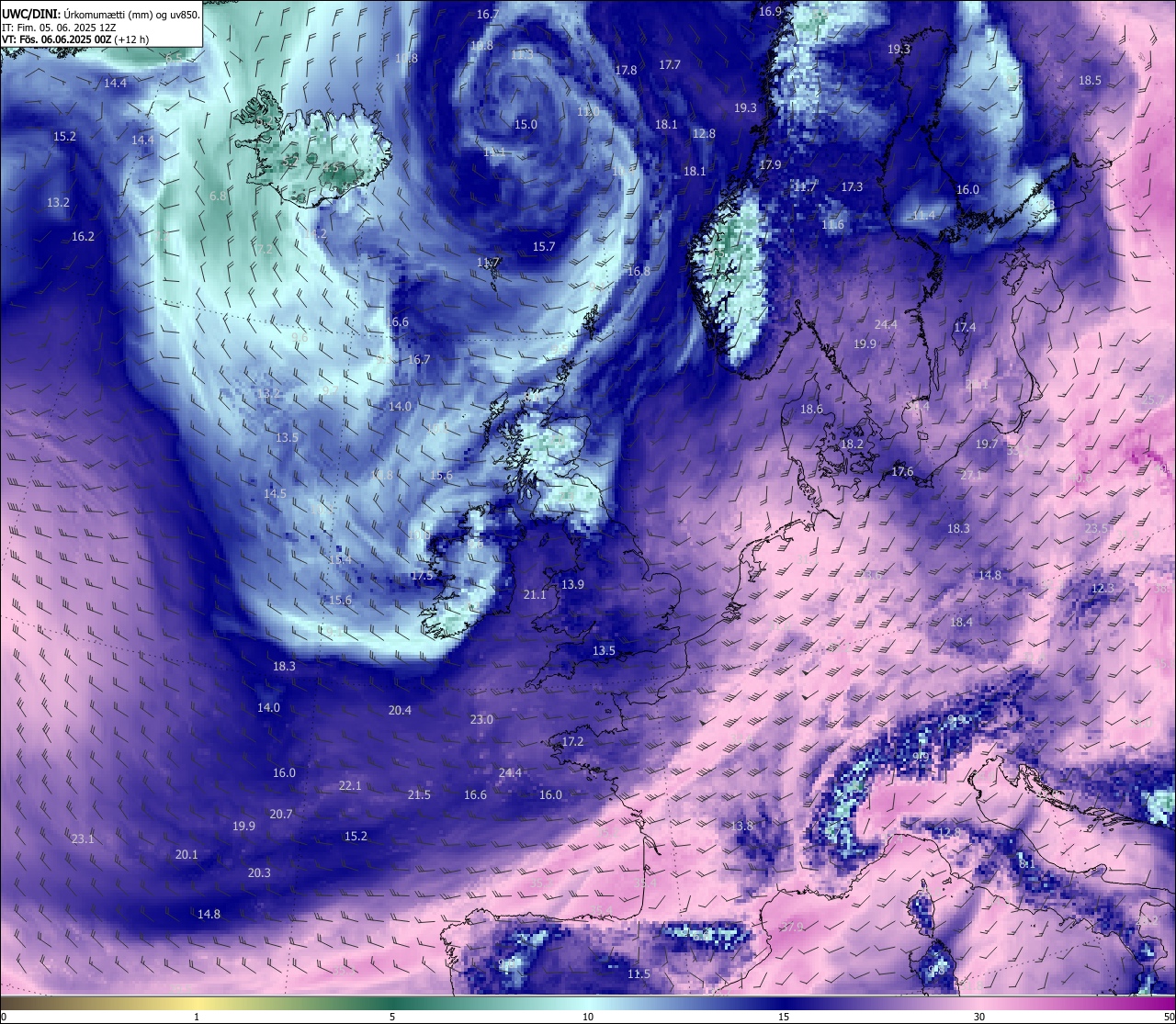Click the colorbar tick label '5'

click(x=392, y=1017)
